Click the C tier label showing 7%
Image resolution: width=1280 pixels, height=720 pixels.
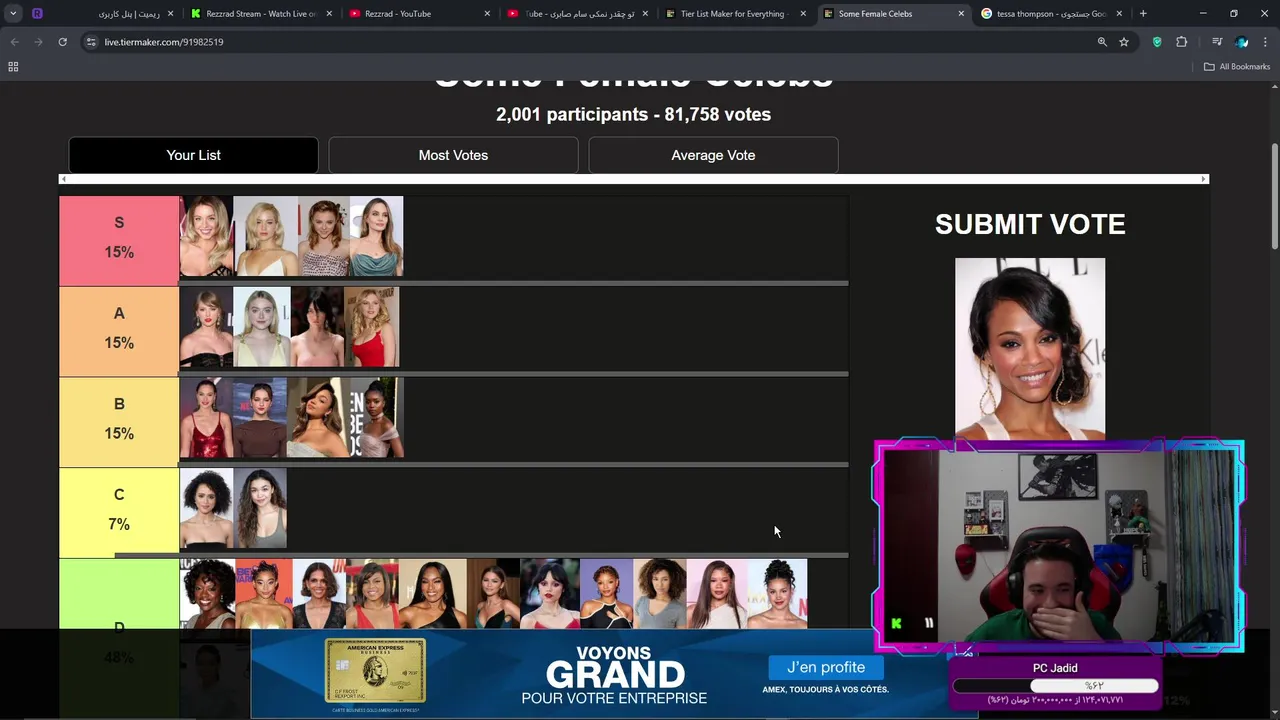[119, 513]
